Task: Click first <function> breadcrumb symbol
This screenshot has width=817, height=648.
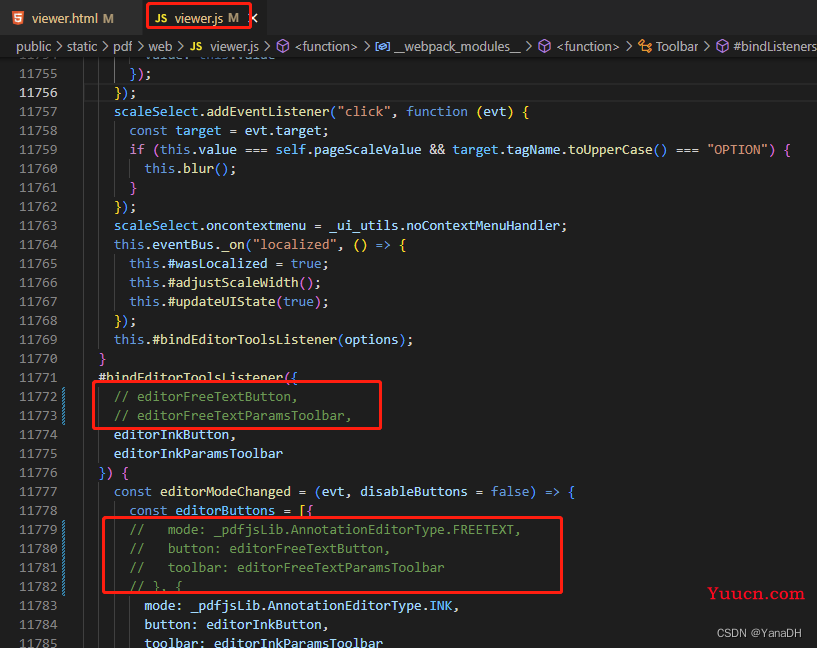Action: click(326, 46)
